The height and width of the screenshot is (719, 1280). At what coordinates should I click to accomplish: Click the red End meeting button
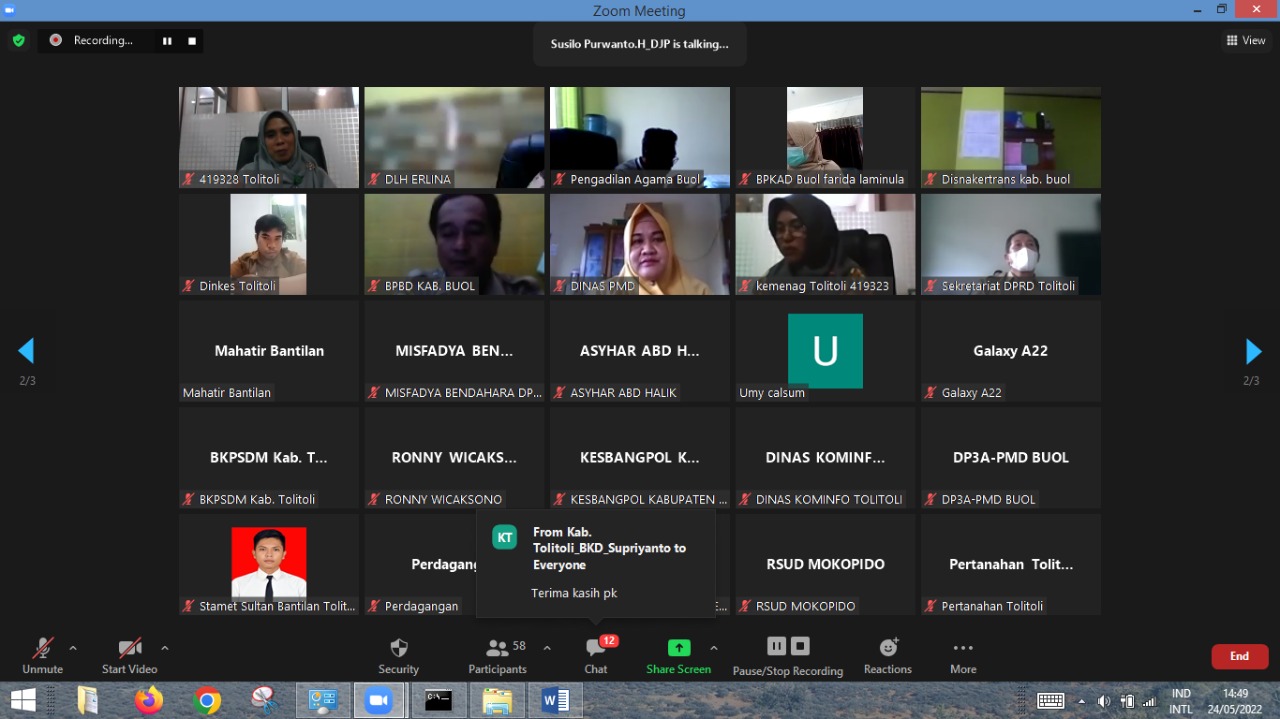[1239, 656]
